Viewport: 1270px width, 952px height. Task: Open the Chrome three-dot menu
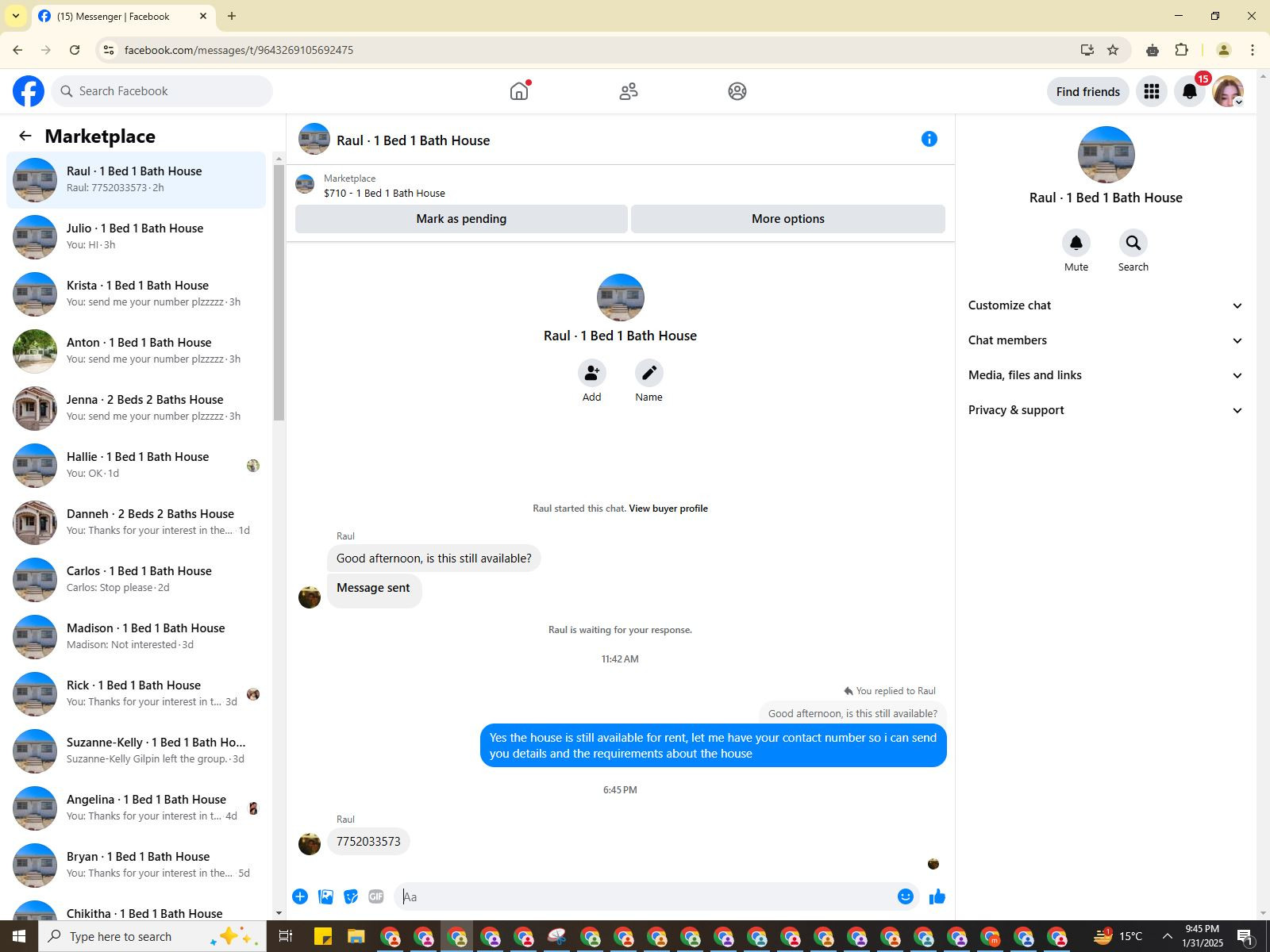[1253, 50]
